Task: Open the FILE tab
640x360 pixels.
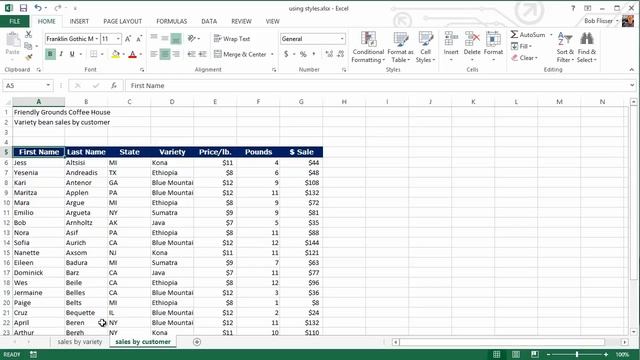Action: point(15,21)
